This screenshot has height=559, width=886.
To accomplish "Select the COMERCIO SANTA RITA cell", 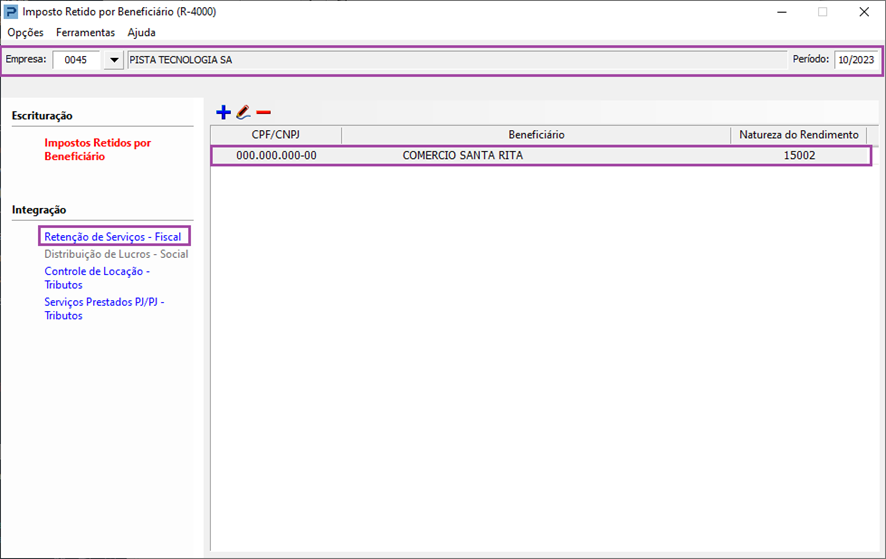I will point(463,155).
